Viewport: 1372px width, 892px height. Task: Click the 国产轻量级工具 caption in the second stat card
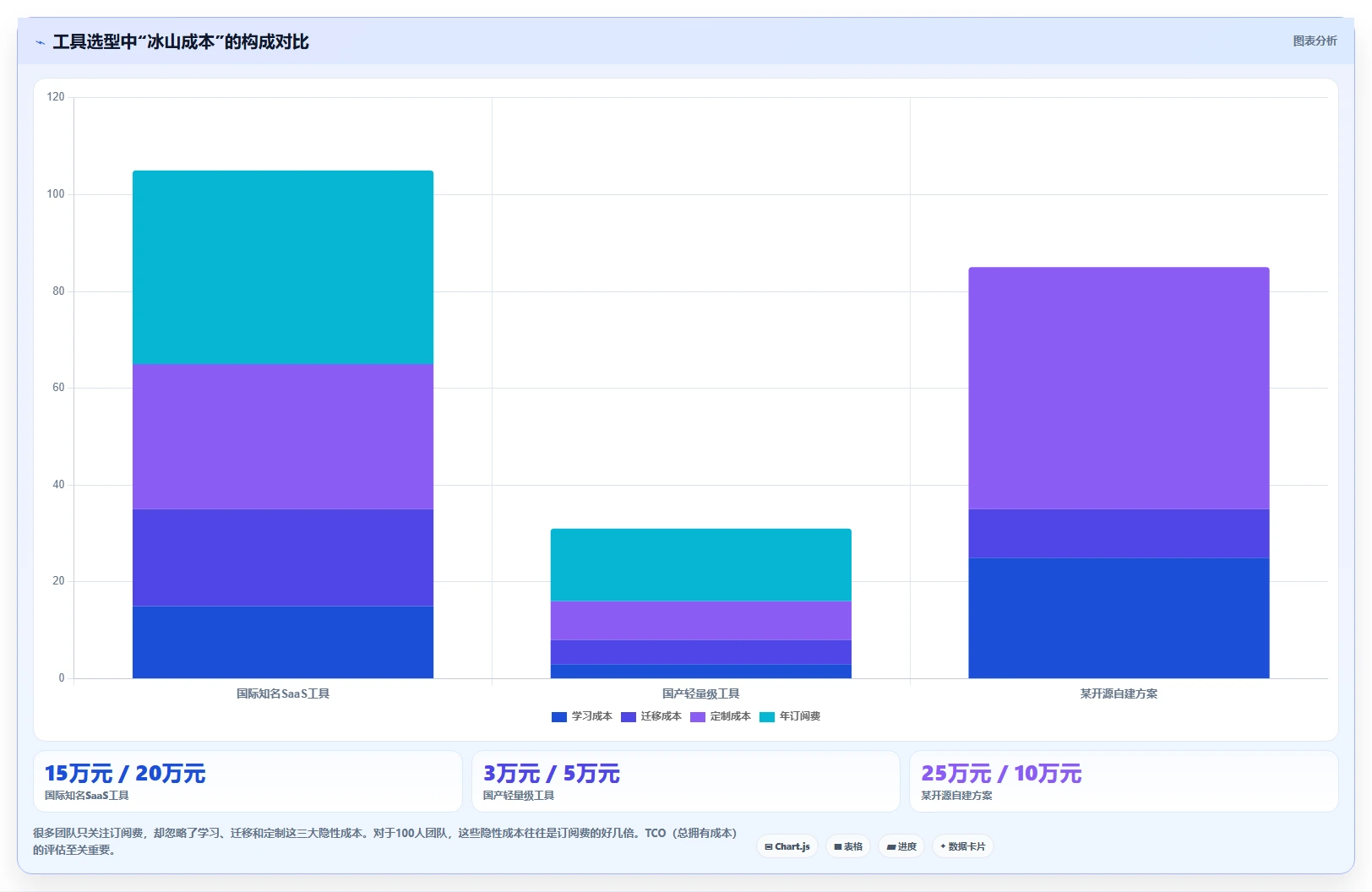(x=519, y=796)
